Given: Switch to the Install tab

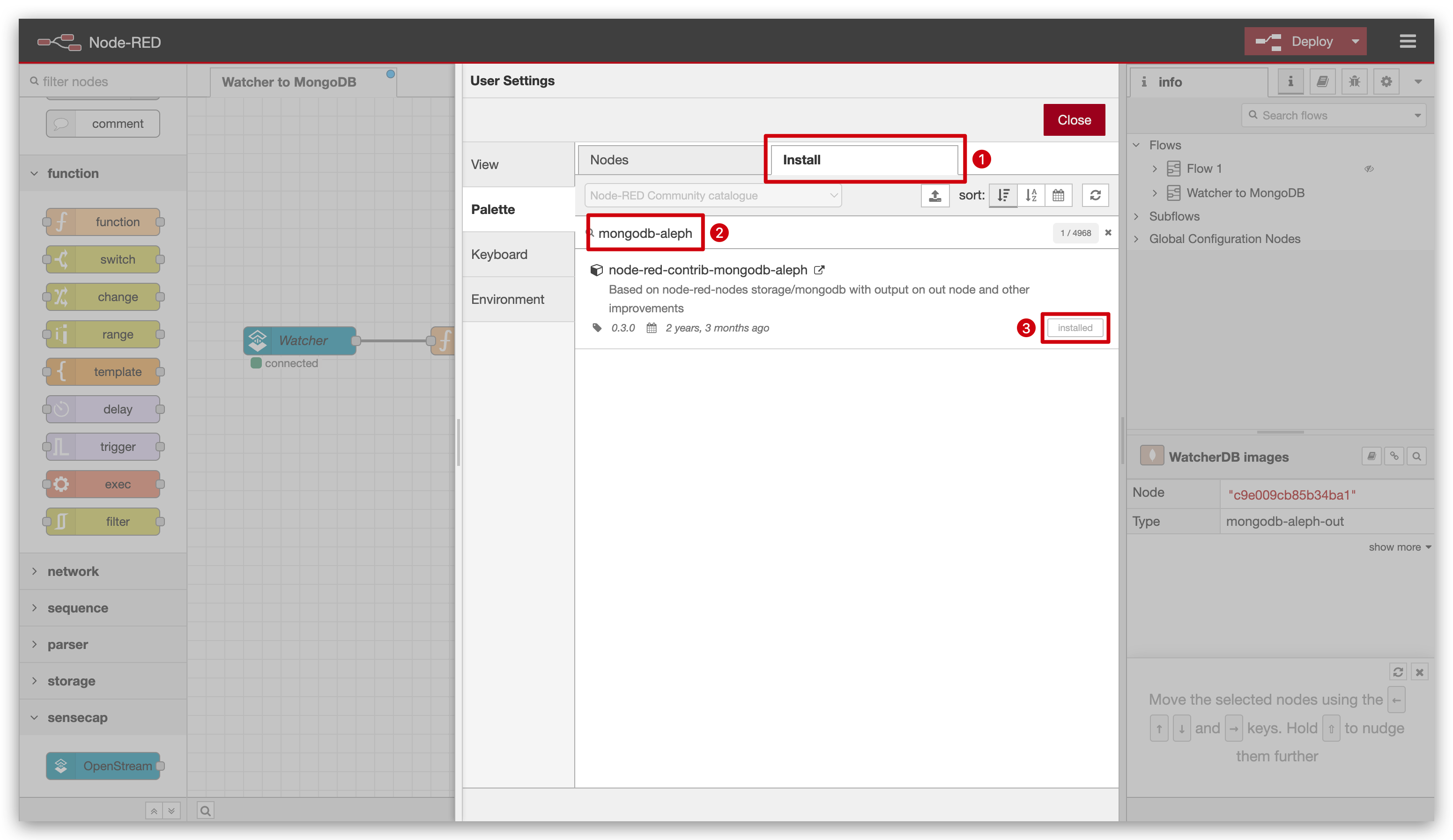Looking at the screenshot, I should (864, 160).
